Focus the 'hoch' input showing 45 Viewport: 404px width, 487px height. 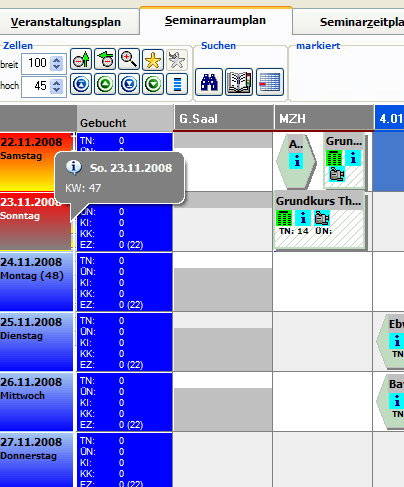click(36, 86)
